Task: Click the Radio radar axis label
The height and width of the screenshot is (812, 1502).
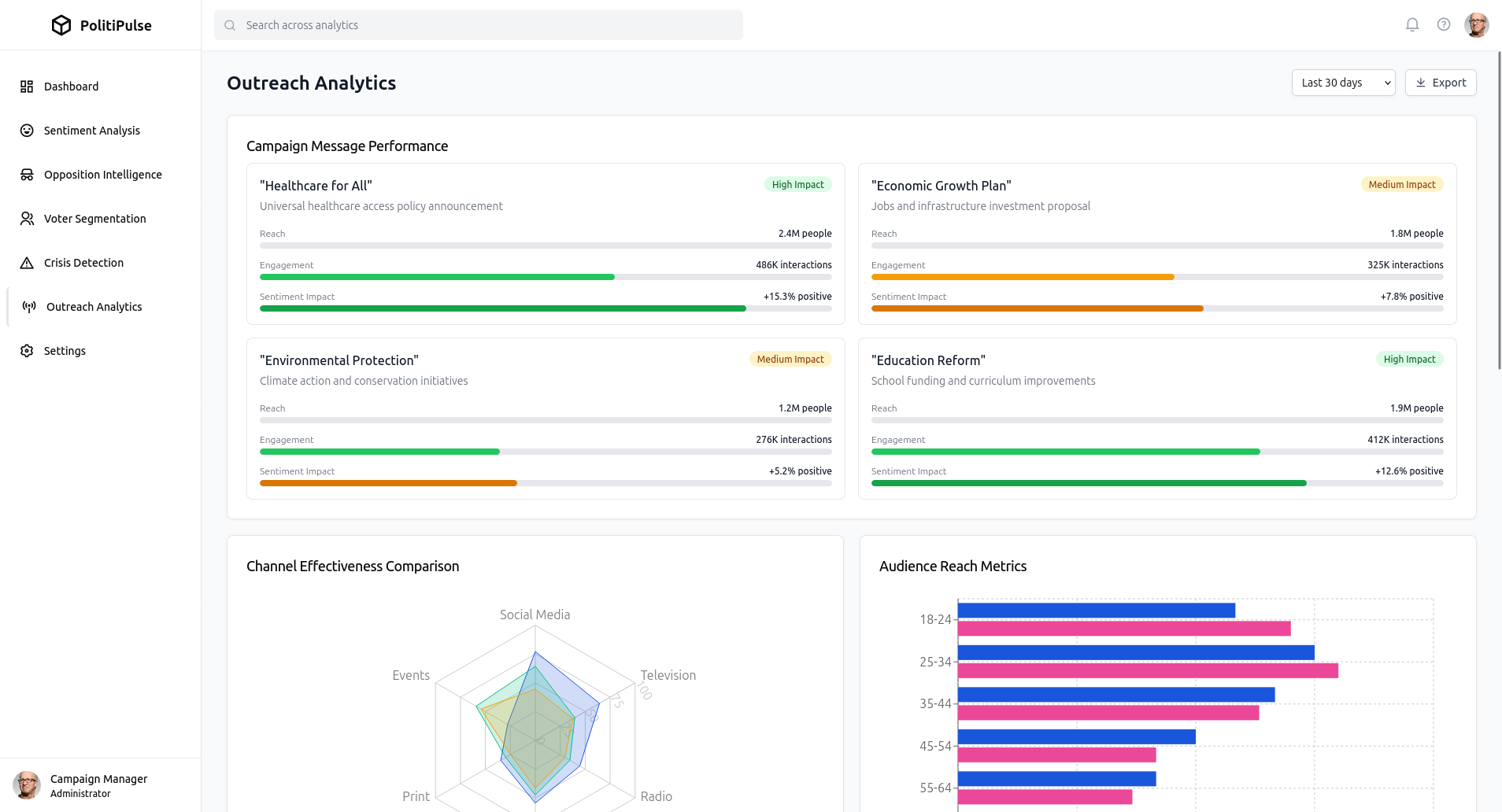Action: 657,796
